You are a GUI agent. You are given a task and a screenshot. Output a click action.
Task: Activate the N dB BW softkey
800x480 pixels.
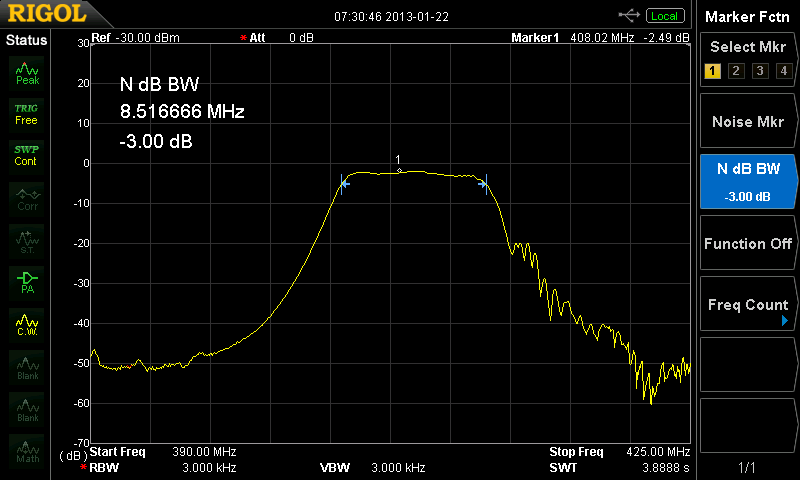[x=748, y=182]
